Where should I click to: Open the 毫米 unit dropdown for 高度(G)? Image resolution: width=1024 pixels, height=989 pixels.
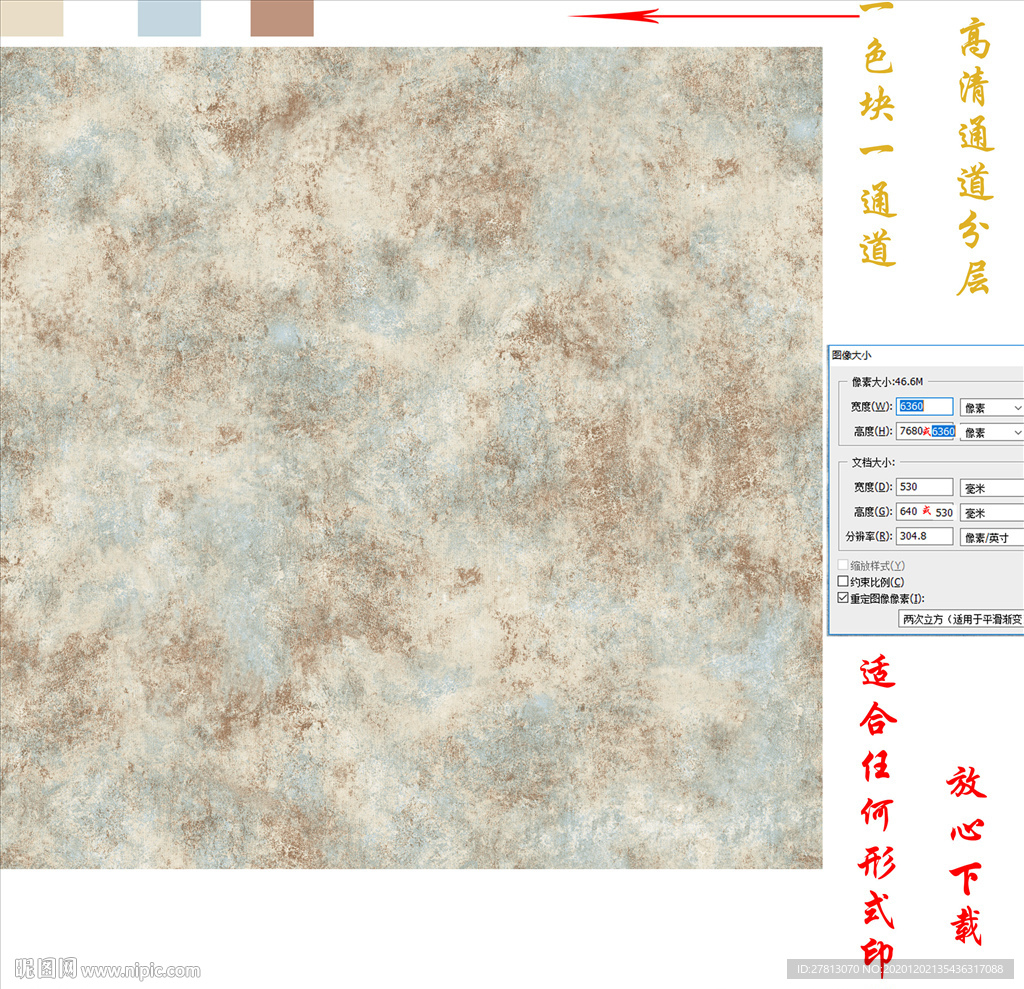(991, 513)
